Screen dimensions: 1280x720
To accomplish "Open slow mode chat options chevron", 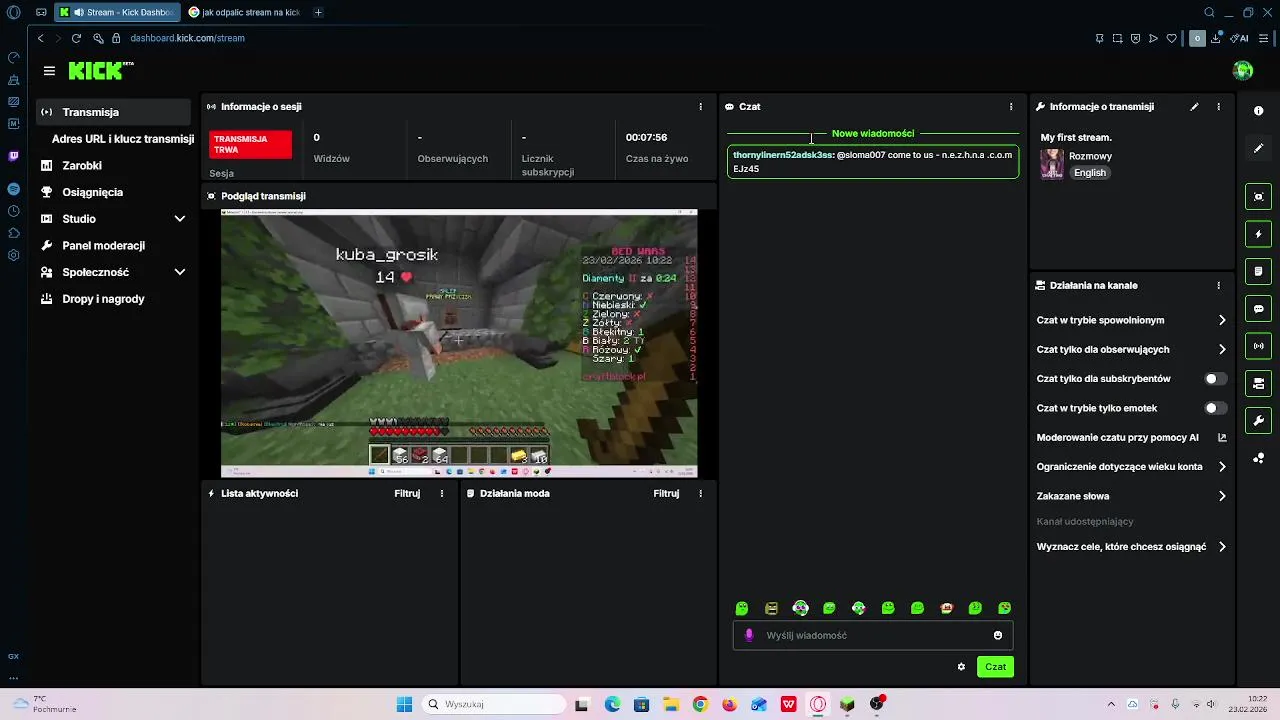I will [x=1222, y=320].
